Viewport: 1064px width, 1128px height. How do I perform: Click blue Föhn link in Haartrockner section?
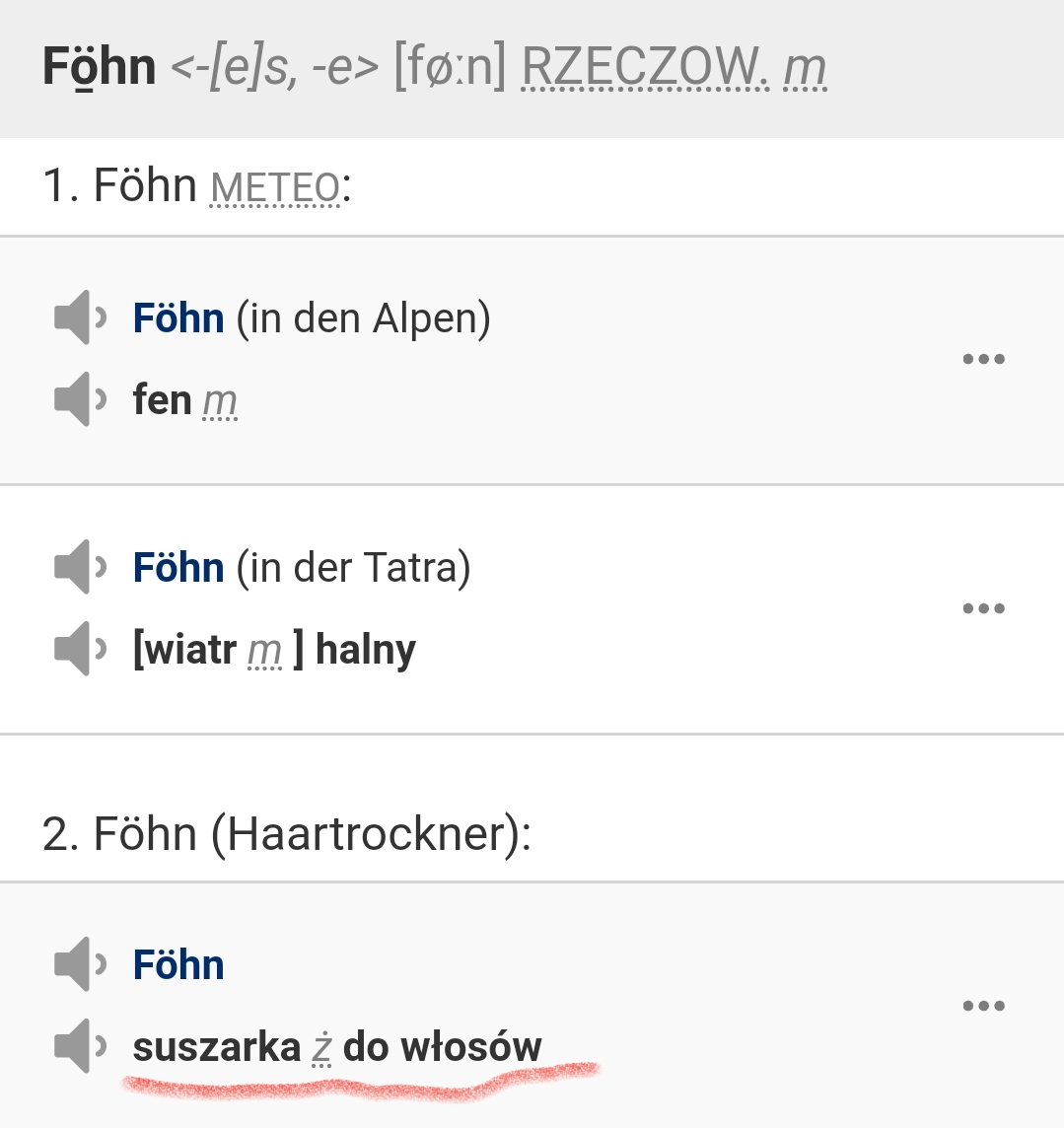point(178,964)
